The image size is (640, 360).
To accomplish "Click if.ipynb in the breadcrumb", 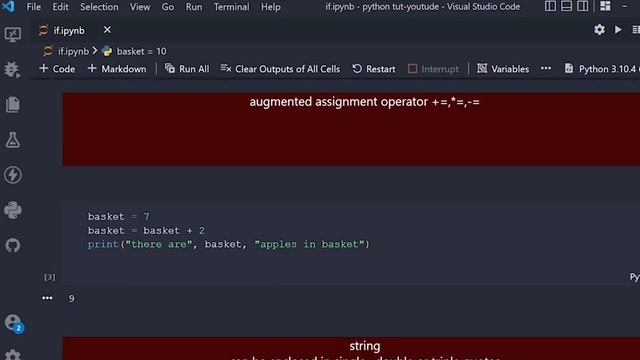I will point(66,51).
